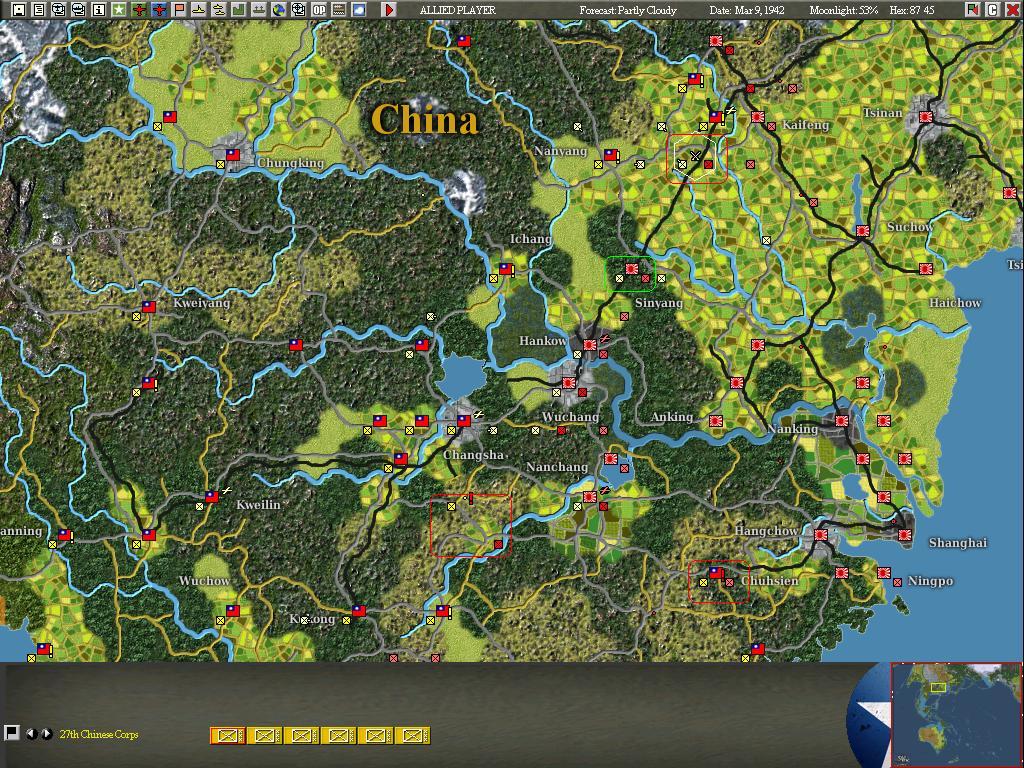
Task: Click the red-green flag icon top right
Action: [973, 9]
